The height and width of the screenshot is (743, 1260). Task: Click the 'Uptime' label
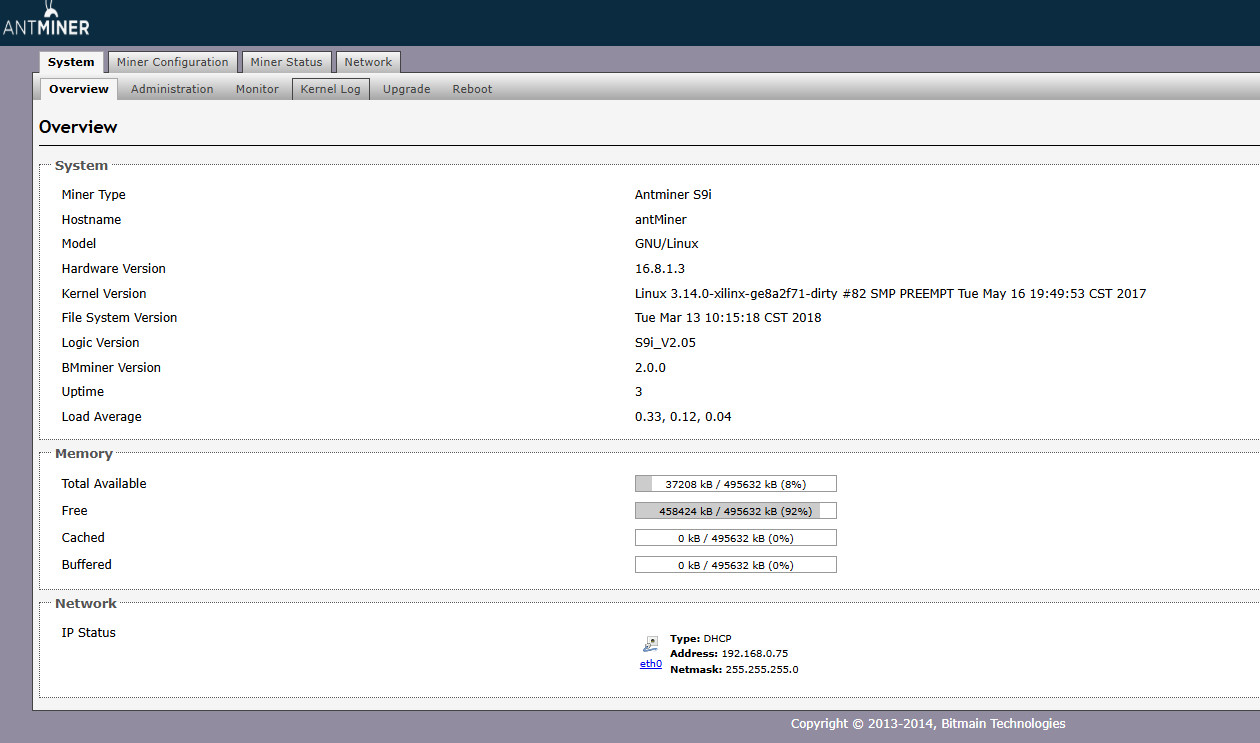(x=82, y=392)
